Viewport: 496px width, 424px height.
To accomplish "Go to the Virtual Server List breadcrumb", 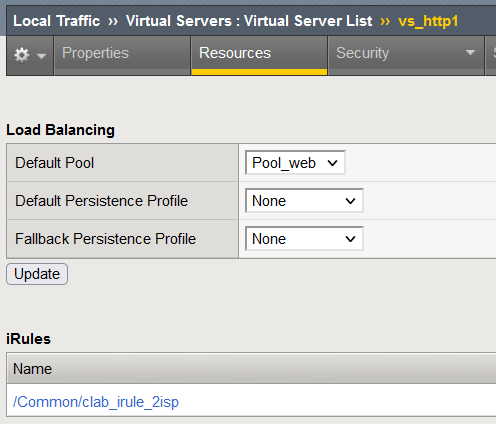I will (308, 21).
